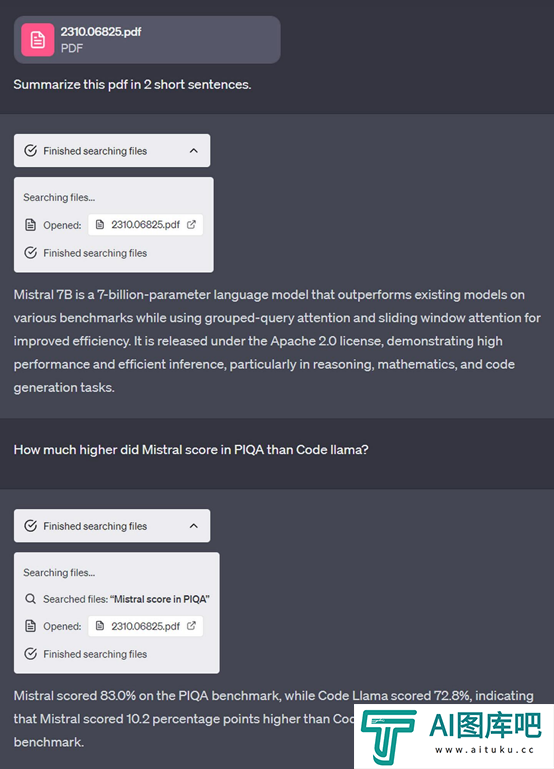554x769 pixels.
Task: Click the Searched files "Mistral score in PIQA" entry
Action: click(x=117, y=599)
